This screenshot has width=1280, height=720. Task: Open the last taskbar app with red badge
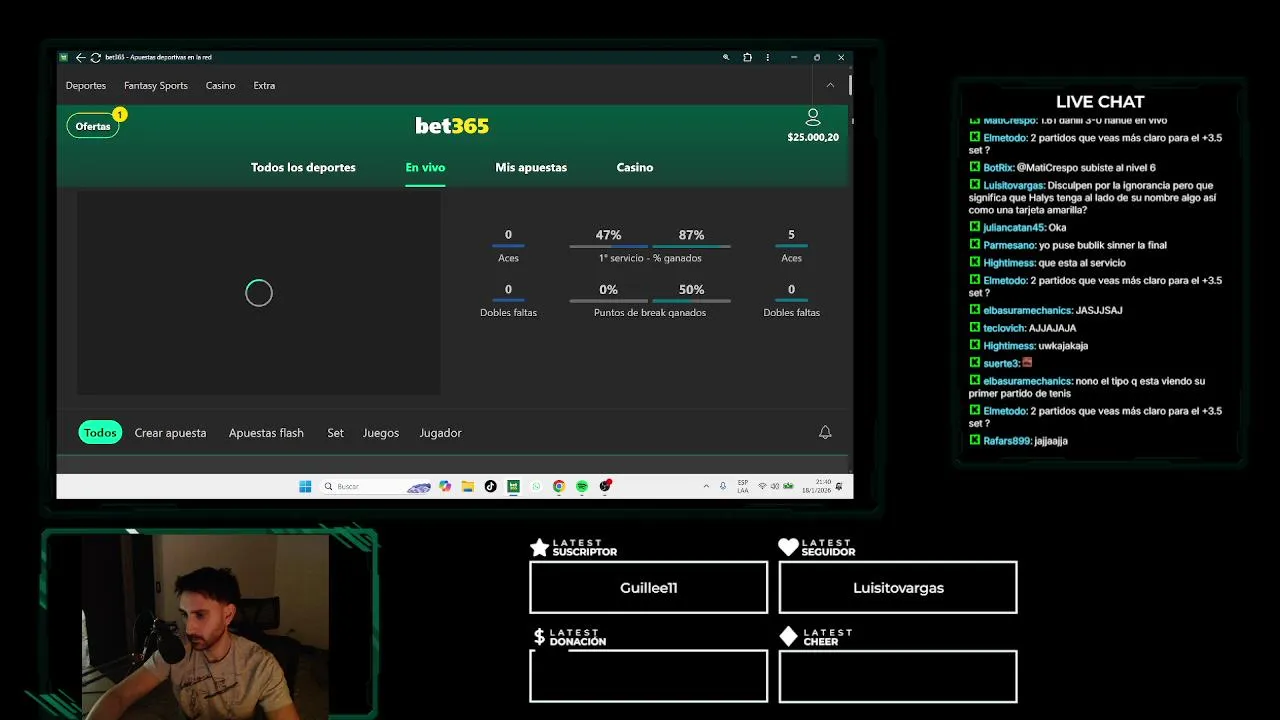pyautogui.click(x=605, y=486)
